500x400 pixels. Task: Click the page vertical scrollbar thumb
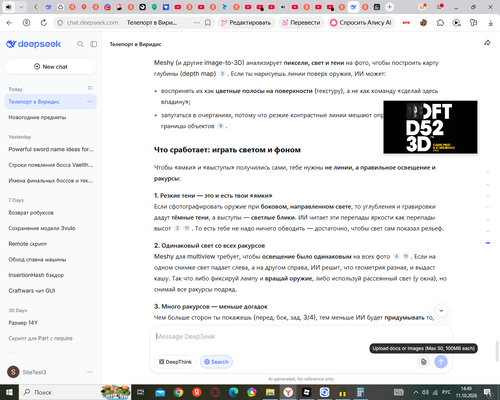(497, 352)
